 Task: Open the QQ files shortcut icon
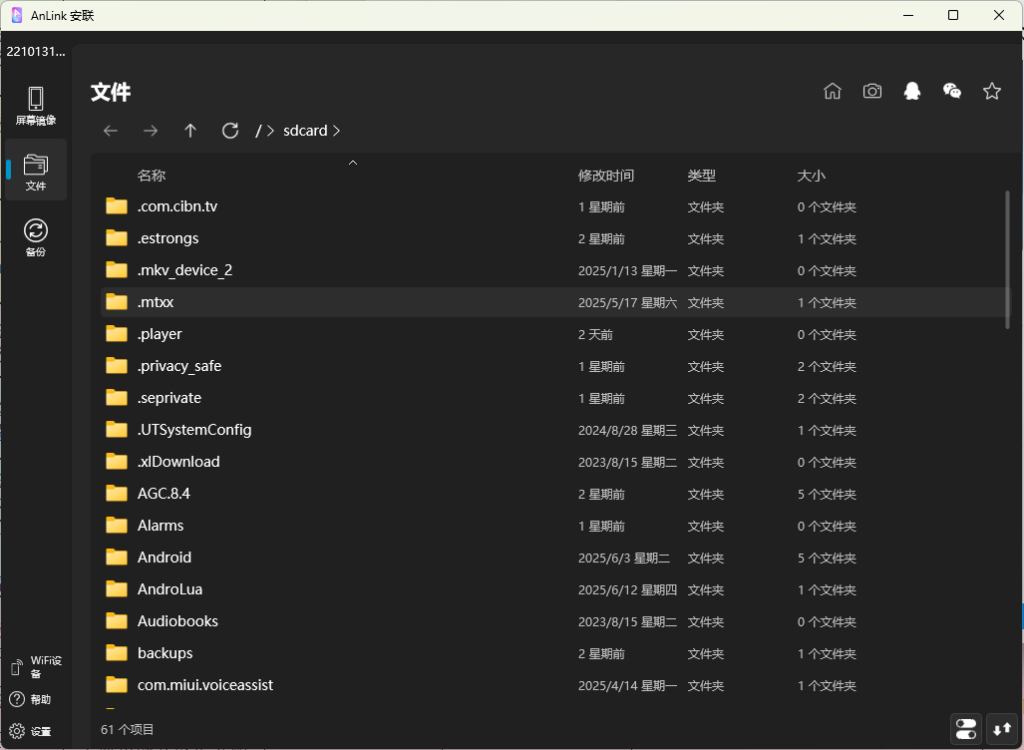click(912, 91)
